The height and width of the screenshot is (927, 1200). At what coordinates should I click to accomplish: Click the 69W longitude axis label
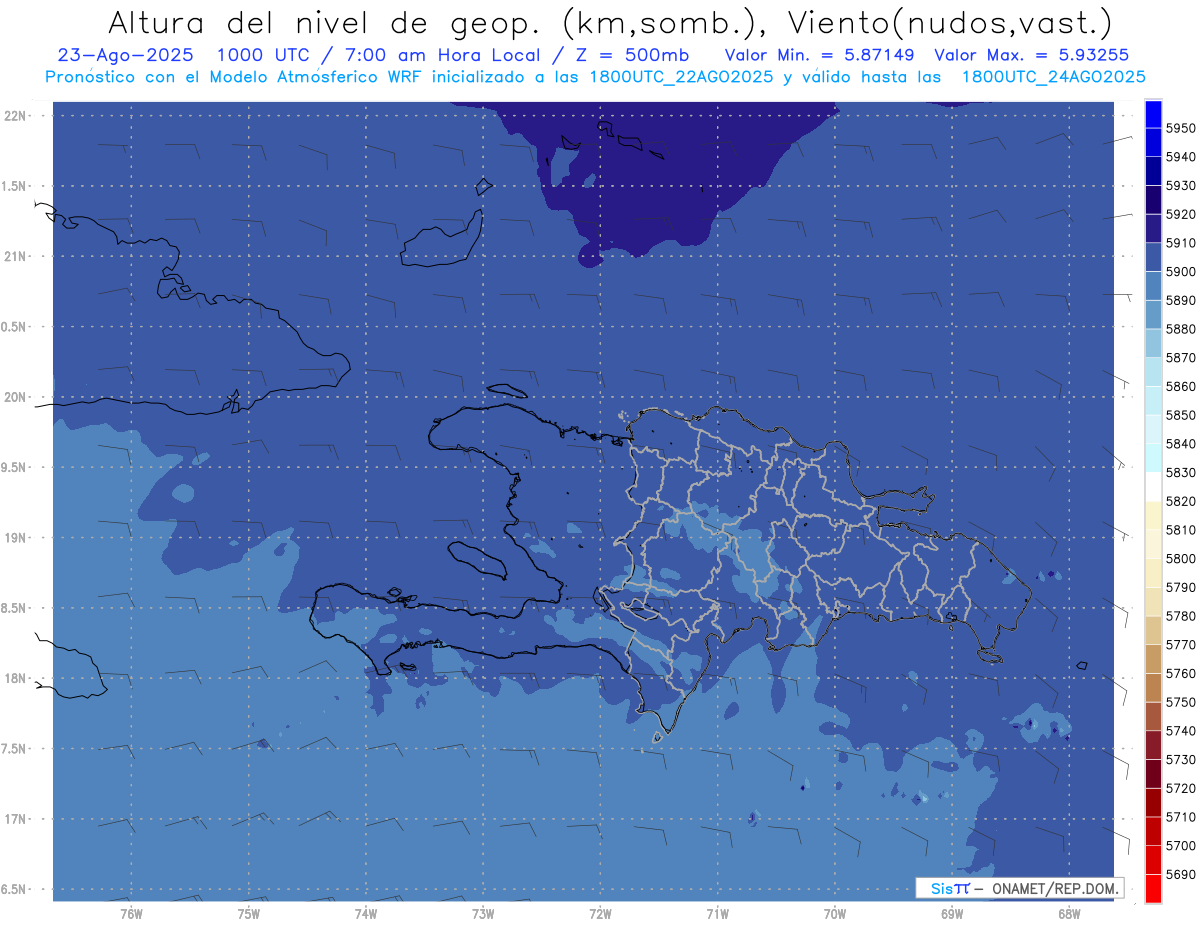click(952, 913)
